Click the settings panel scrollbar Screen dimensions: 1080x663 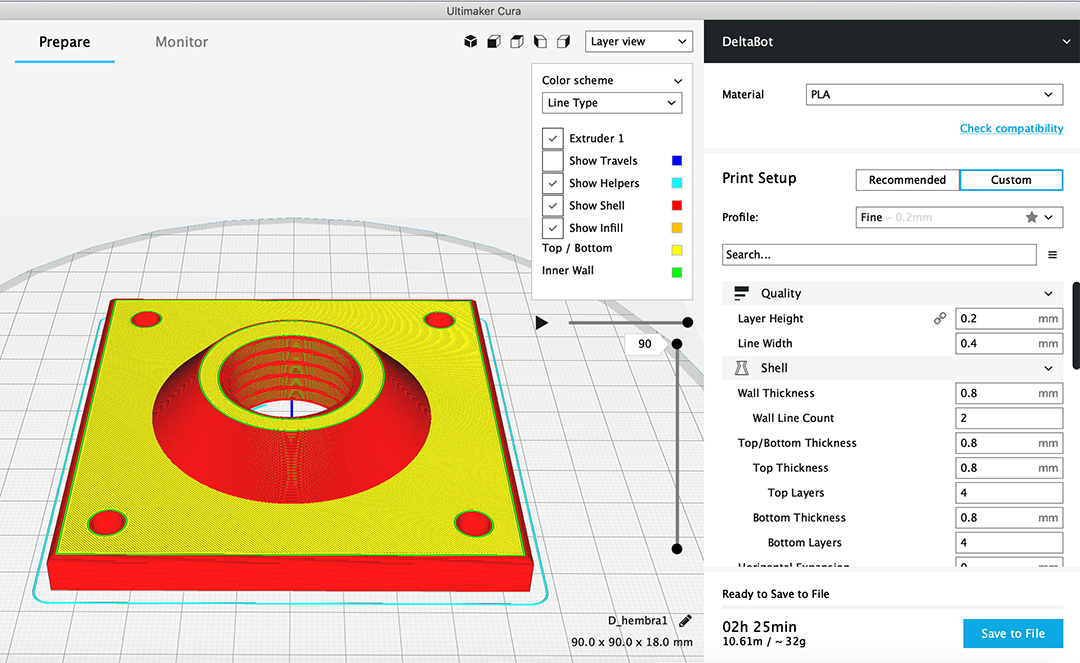[1076, 325]
